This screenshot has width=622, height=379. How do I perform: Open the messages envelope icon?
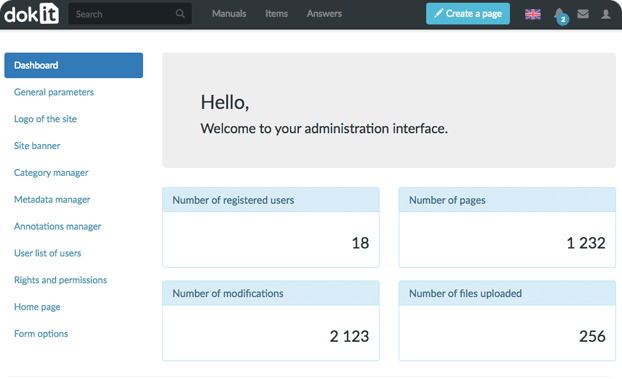coord(583,14)
